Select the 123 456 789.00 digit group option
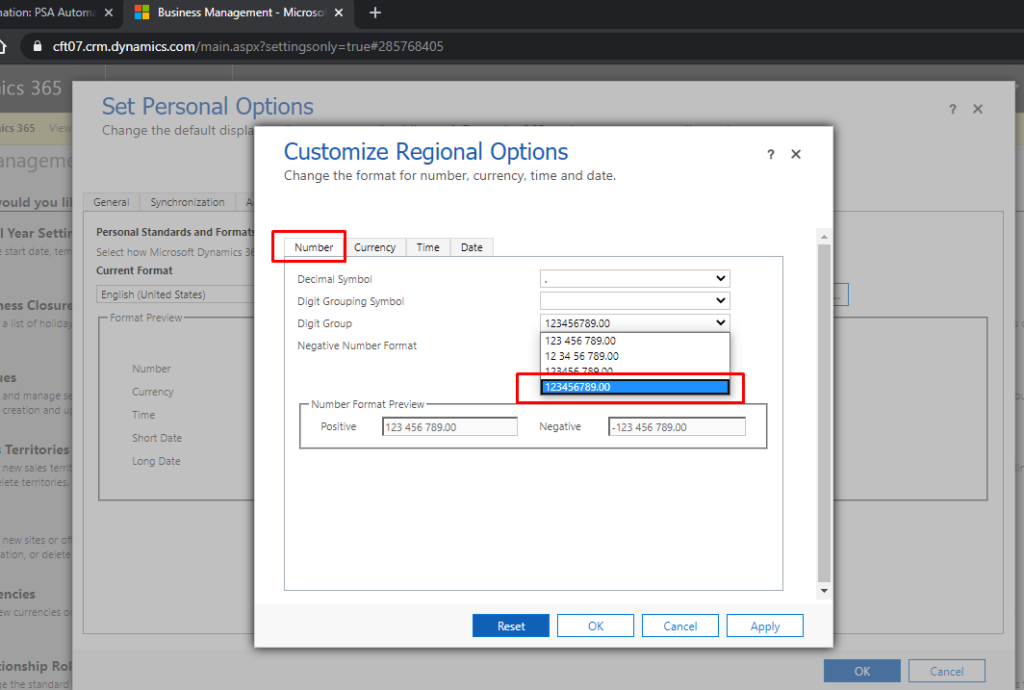1024x690 pixels. pyautogui.click(x=635, y=341)
